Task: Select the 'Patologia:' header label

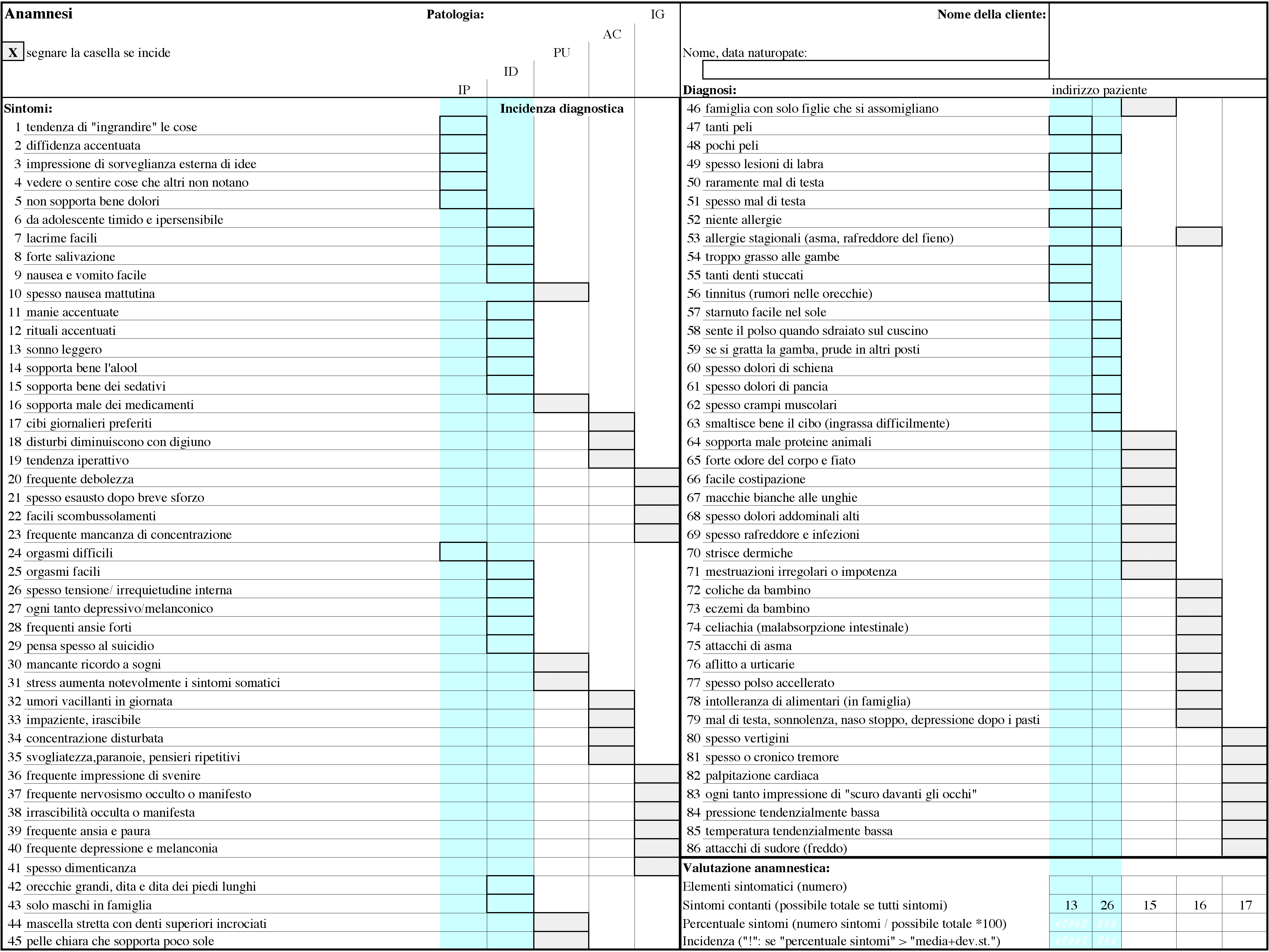Action: 455,15
